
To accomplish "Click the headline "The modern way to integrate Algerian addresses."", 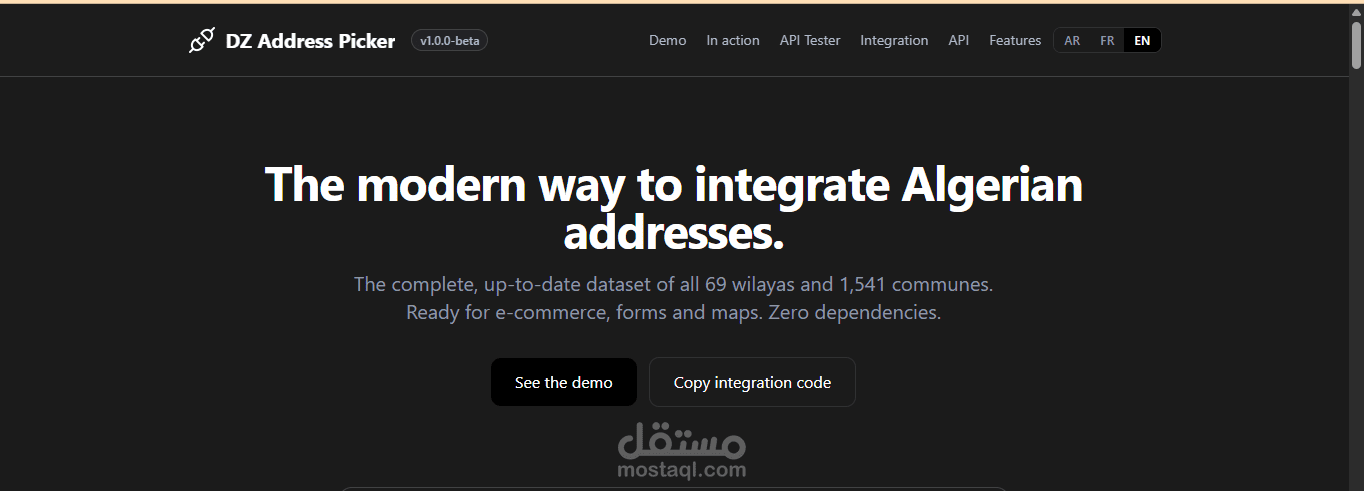I will point(674,209).
